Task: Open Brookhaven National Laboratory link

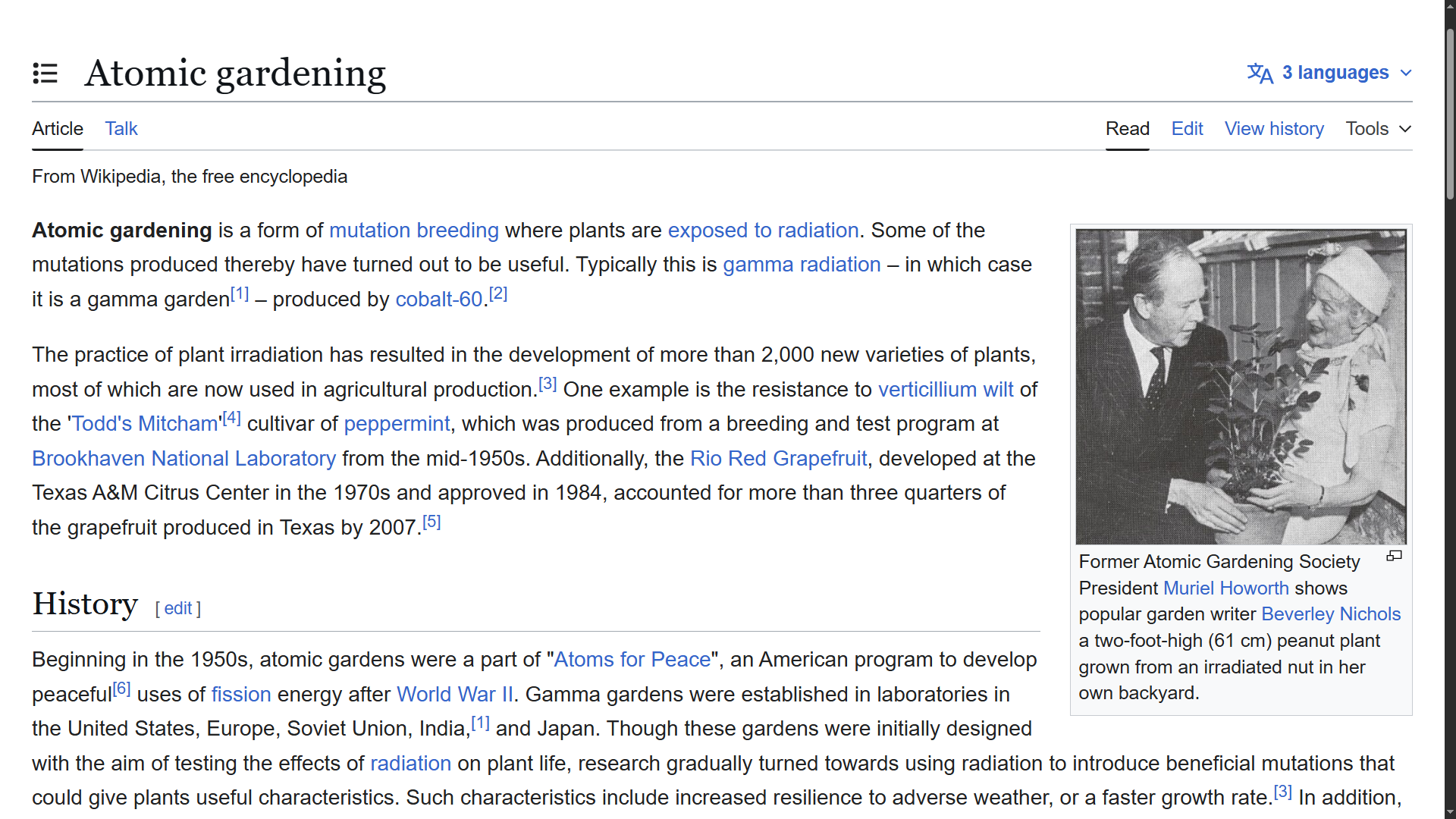Action: [x=184, y=459]
